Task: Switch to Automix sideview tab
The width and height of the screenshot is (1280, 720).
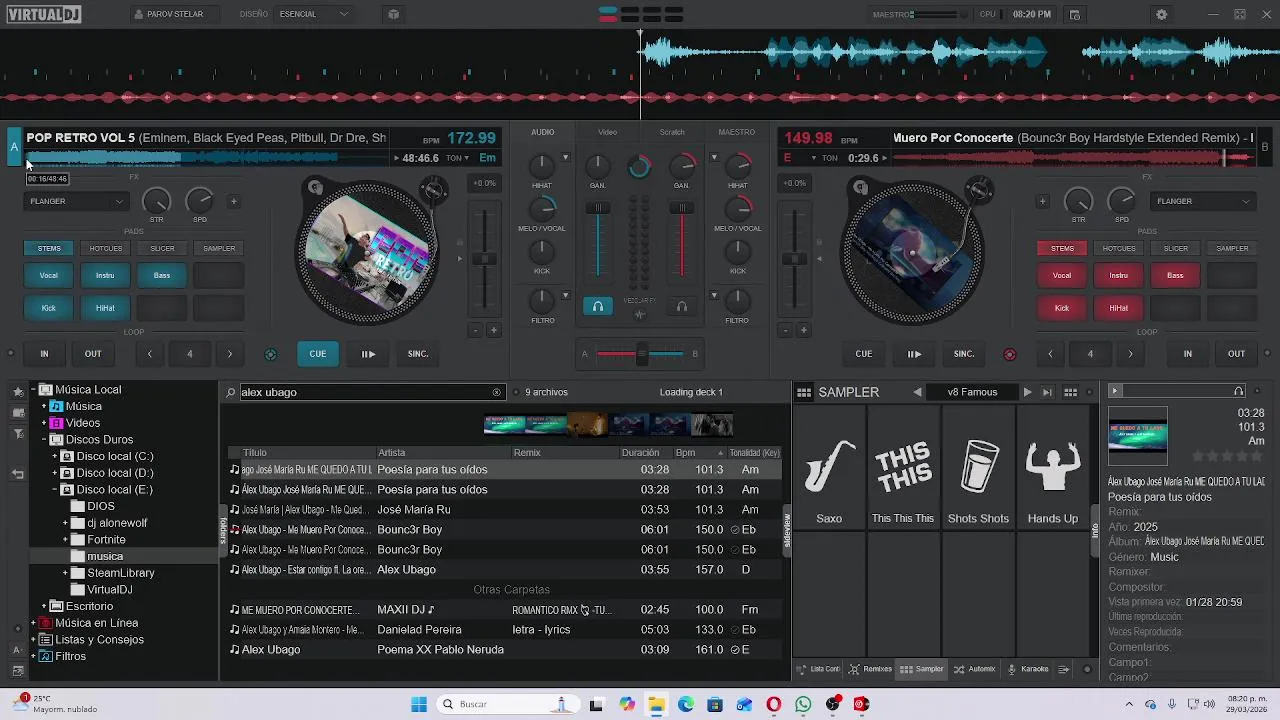Action: pos(975,669)
